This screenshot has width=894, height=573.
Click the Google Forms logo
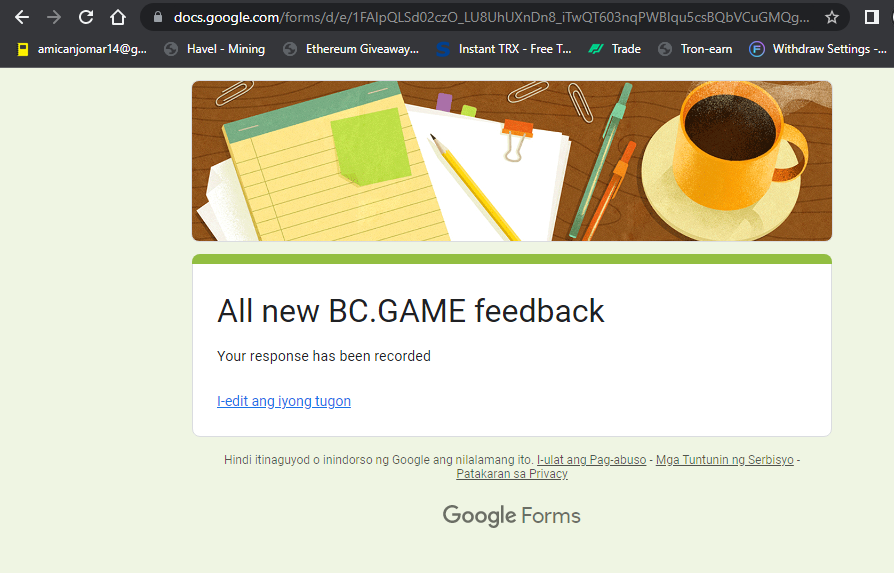(511, 516)
